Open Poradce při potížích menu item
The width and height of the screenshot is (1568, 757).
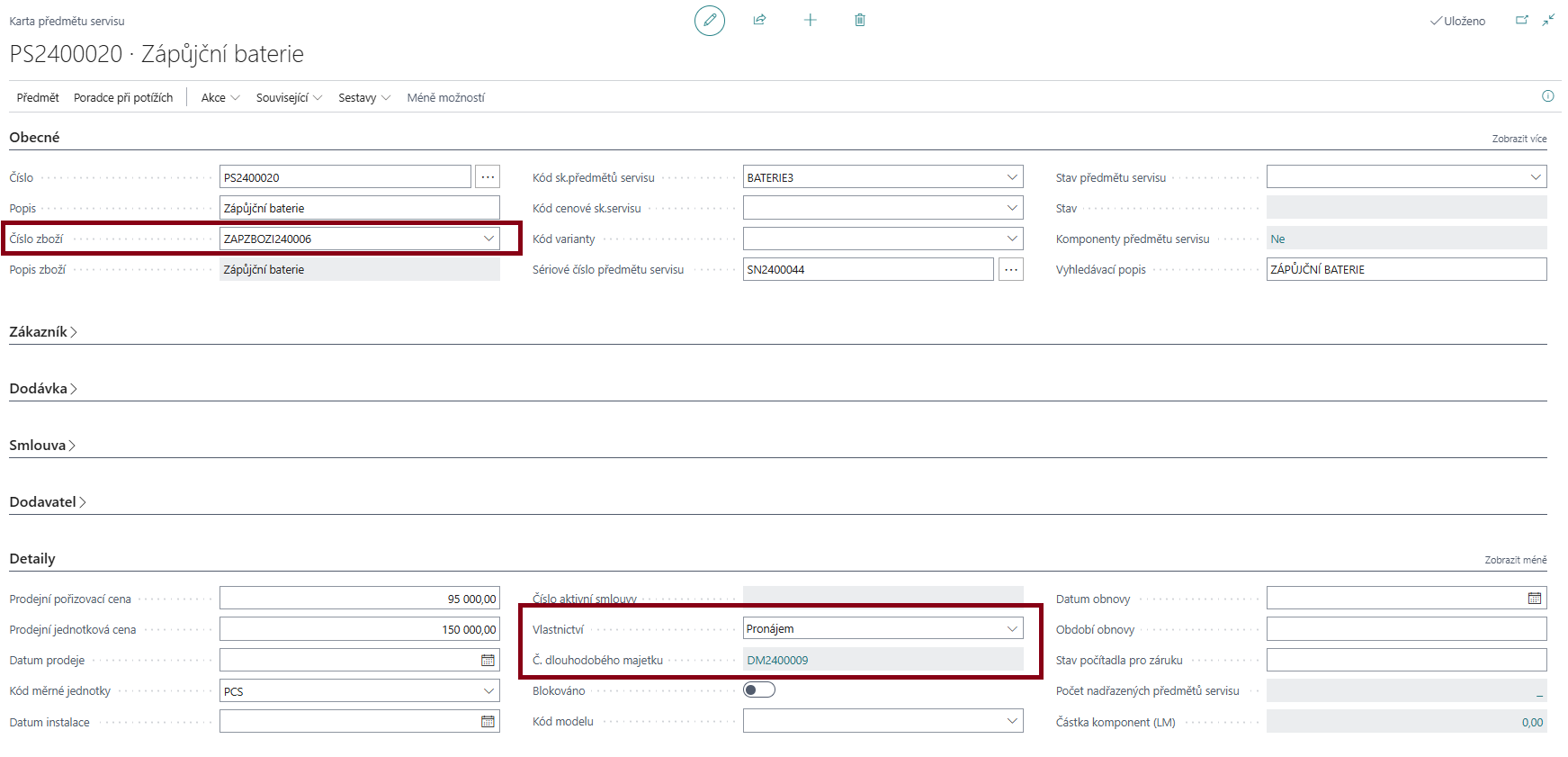coord(123,97)
